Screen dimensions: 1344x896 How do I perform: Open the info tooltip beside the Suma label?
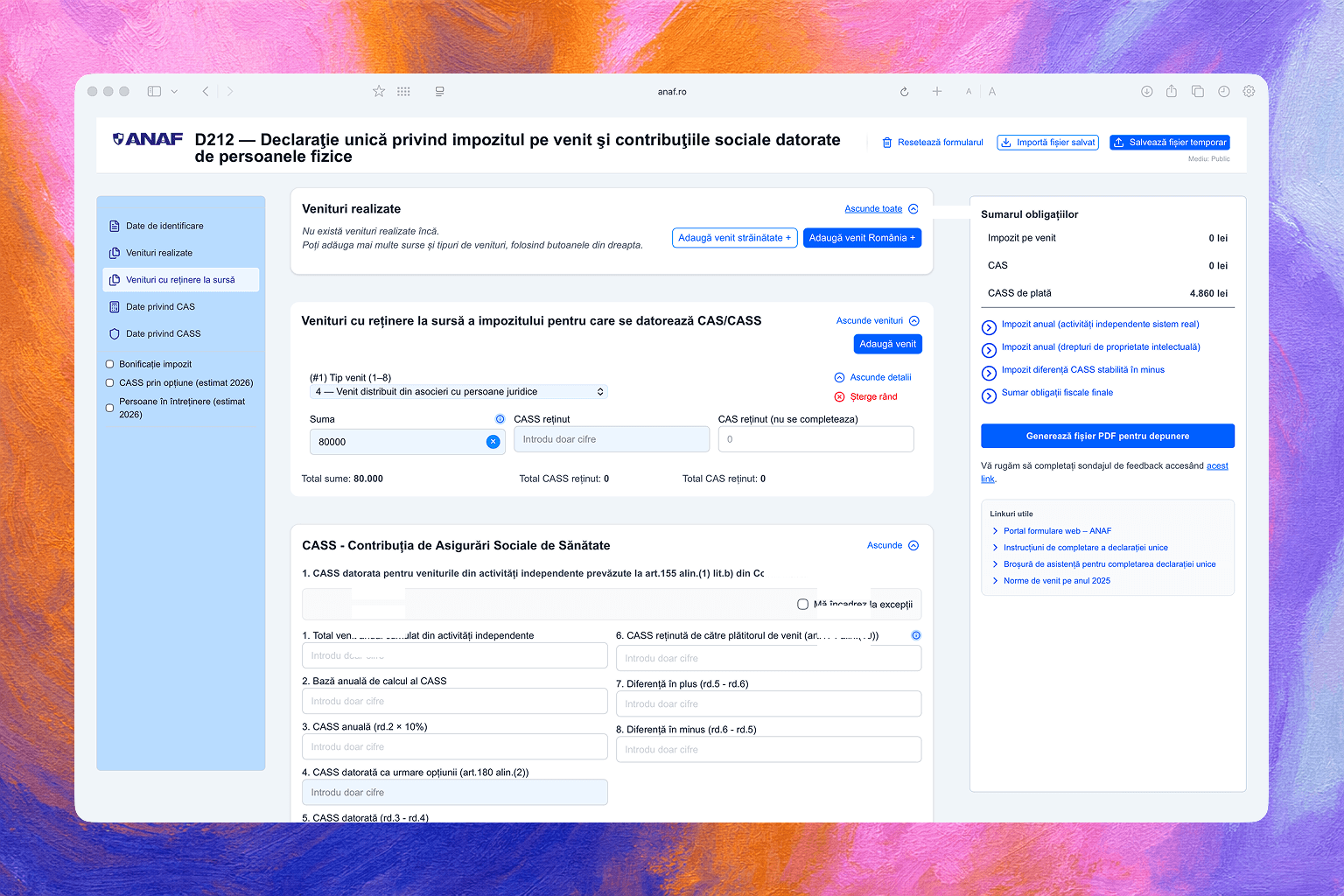(x=500, y=419)
